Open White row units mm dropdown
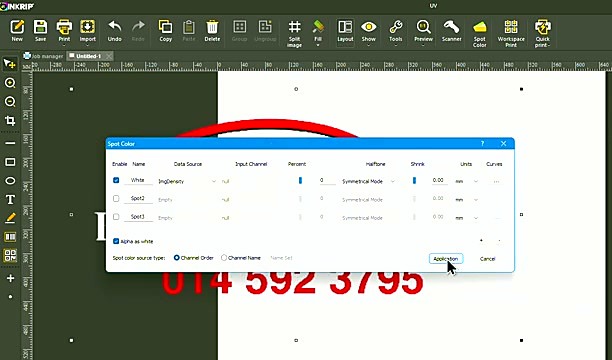The width and height of the screenshot is (612, 360). pos(475,181)
